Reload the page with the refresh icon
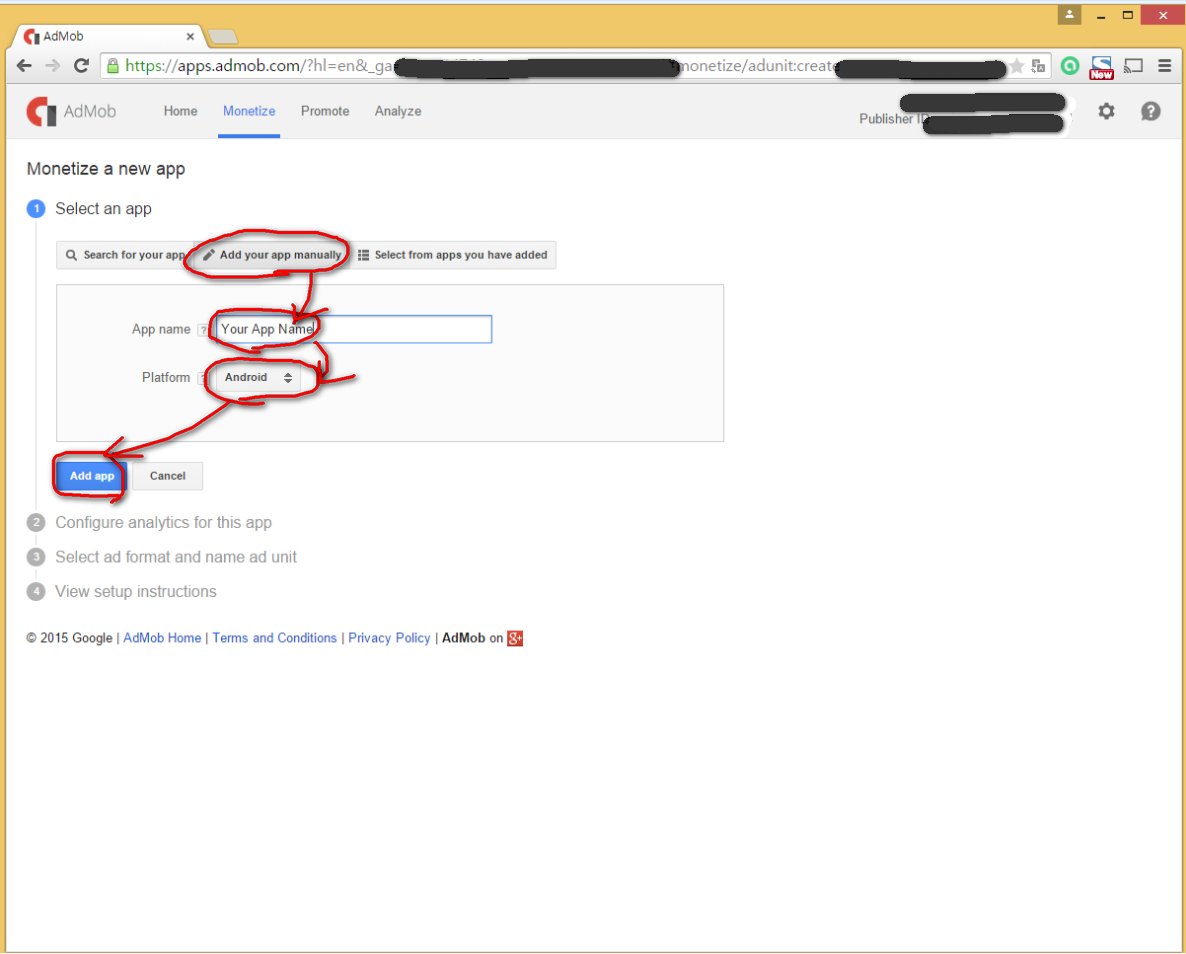This screenshot has width=1186, height=954. (82, 66)
